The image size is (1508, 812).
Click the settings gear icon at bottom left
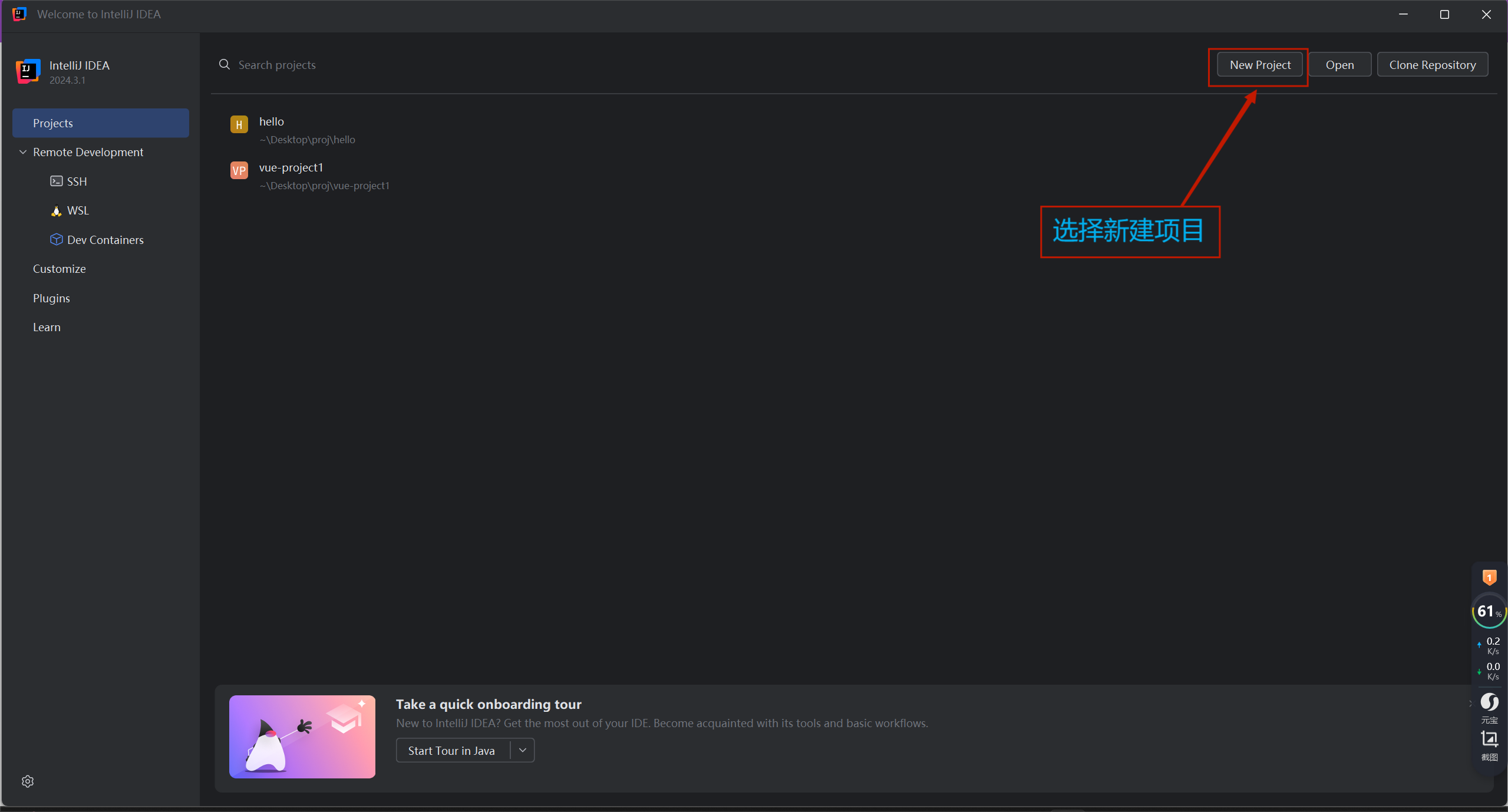coord(28,781)
